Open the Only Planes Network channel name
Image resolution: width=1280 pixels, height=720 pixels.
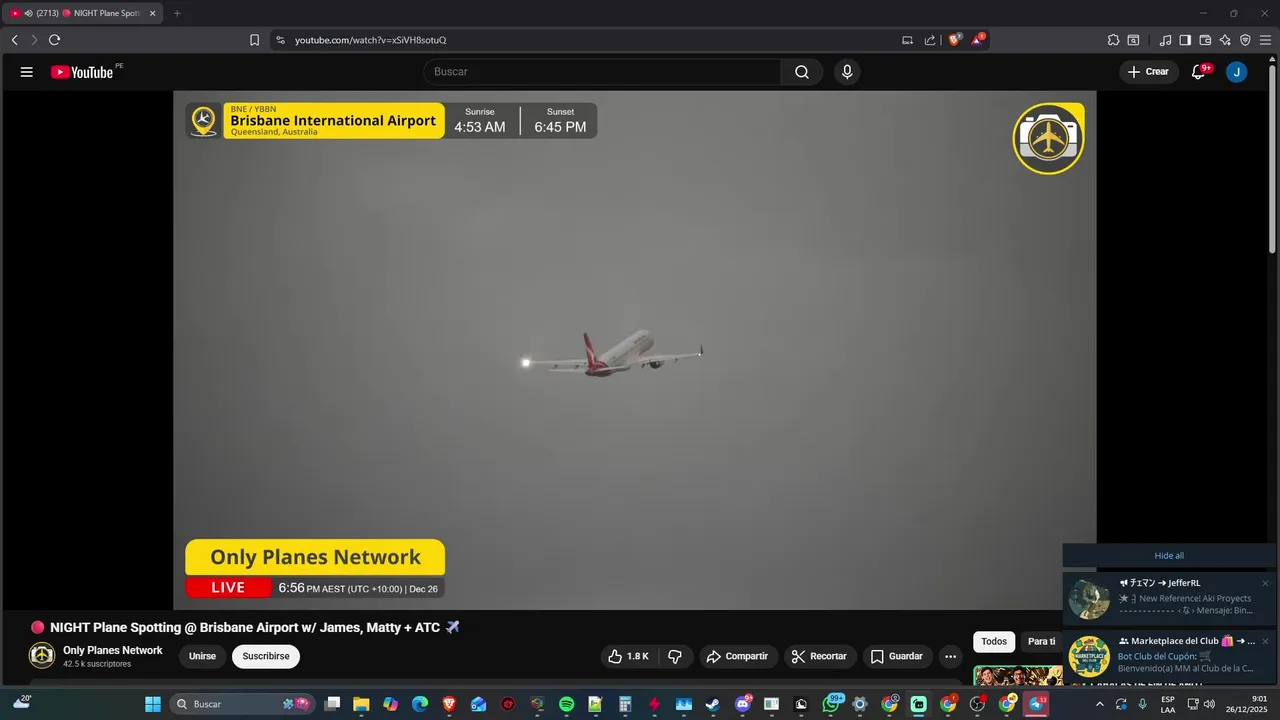coord(112,650)
